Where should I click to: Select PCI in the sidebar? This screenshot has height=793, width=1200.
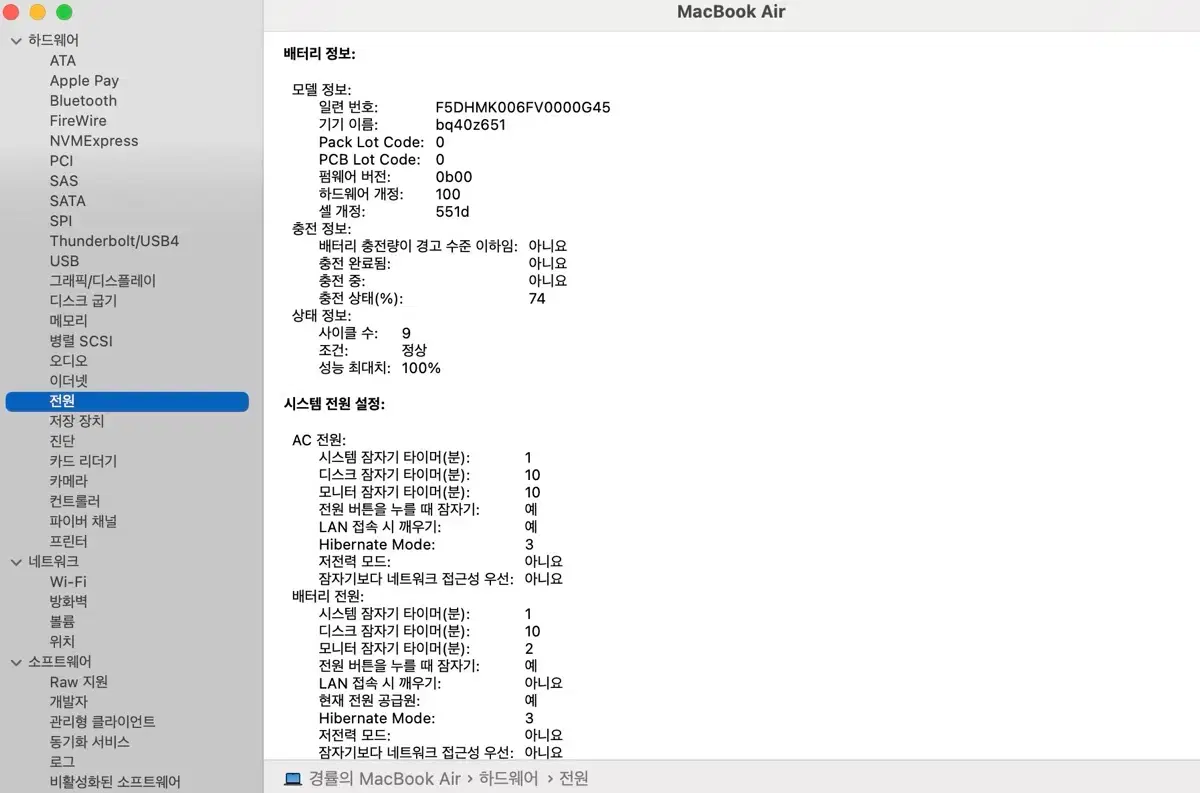coord(61,161)
